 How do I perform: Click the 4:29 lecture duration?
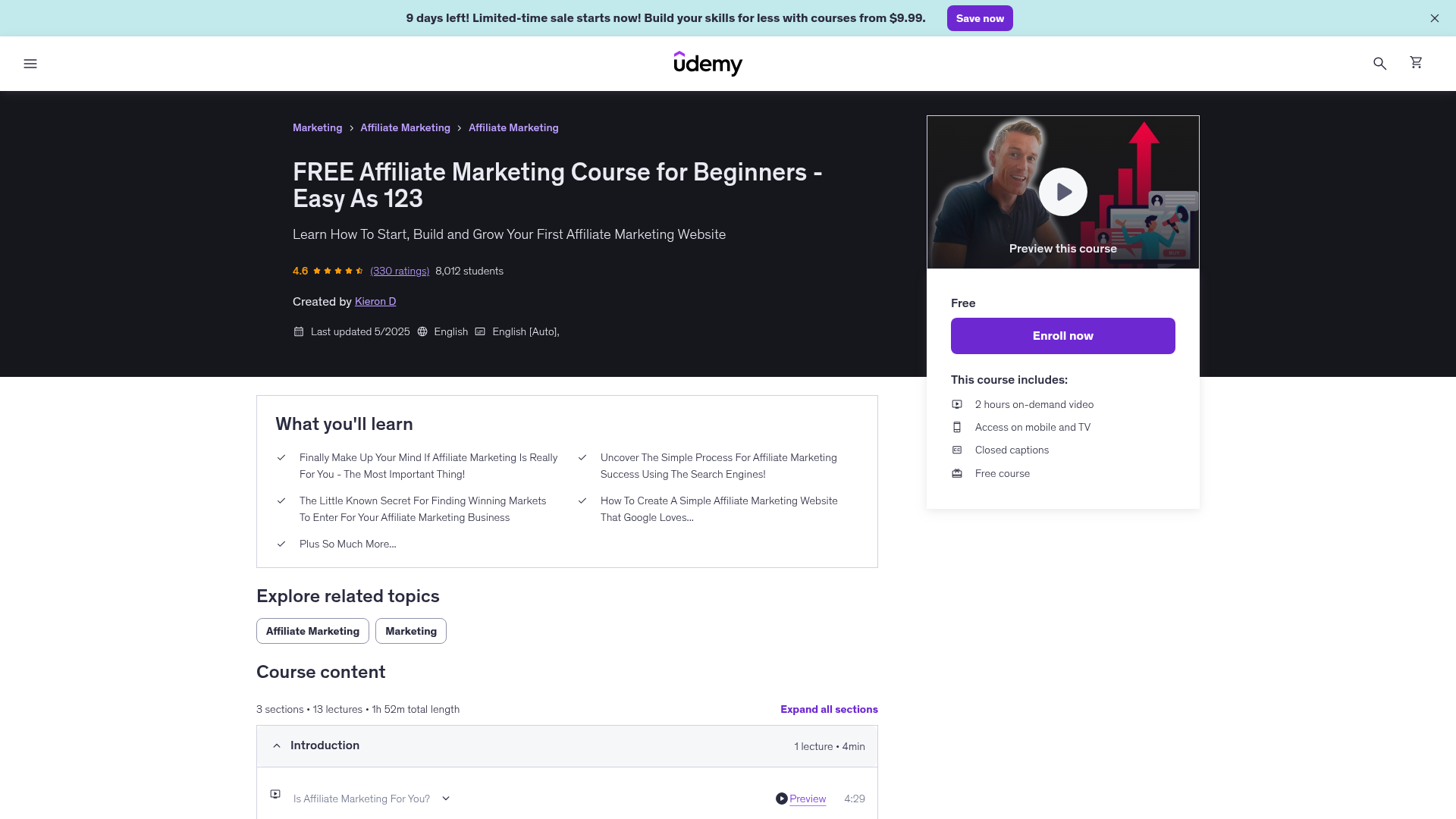(x=855, y=799)
